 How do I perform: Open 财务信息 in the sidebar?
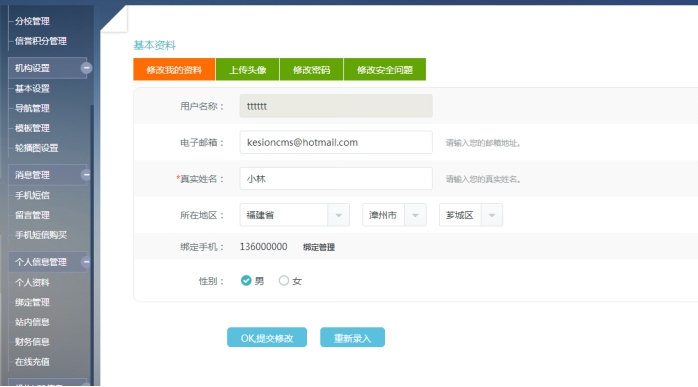32,342
